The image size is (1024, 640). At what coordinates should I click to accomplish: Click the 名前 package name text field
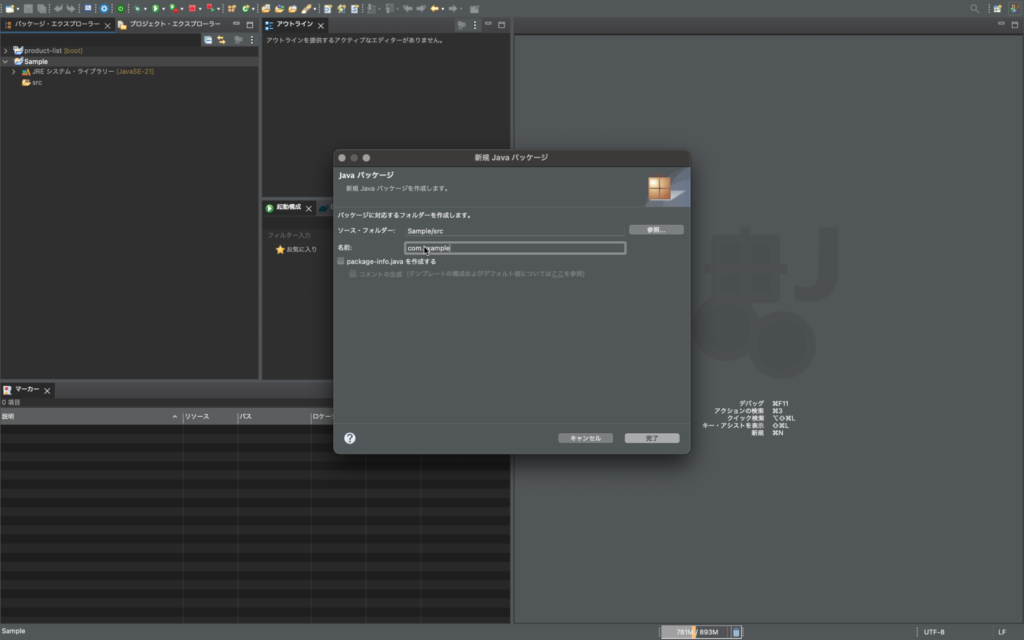click(514, 248)
